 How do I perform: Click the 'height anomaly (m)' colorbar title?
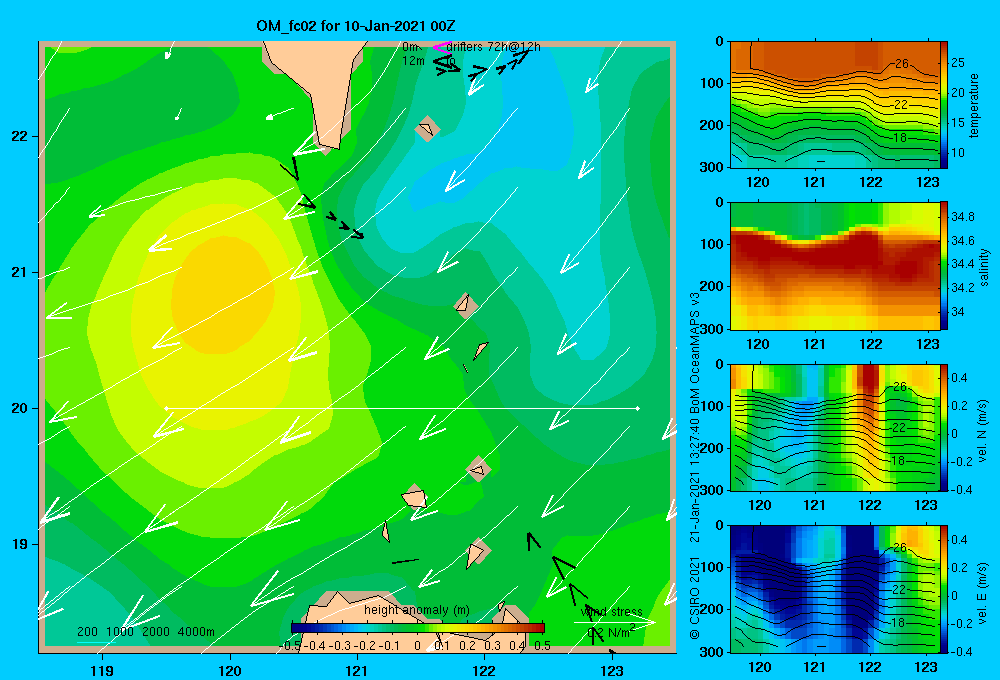[x=417, y=610]
